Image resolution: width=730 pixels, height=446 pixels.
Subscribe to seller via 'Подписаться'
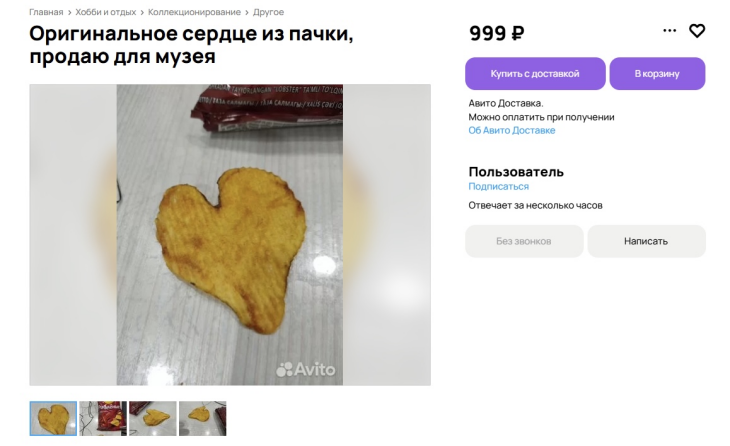(499, 186)
